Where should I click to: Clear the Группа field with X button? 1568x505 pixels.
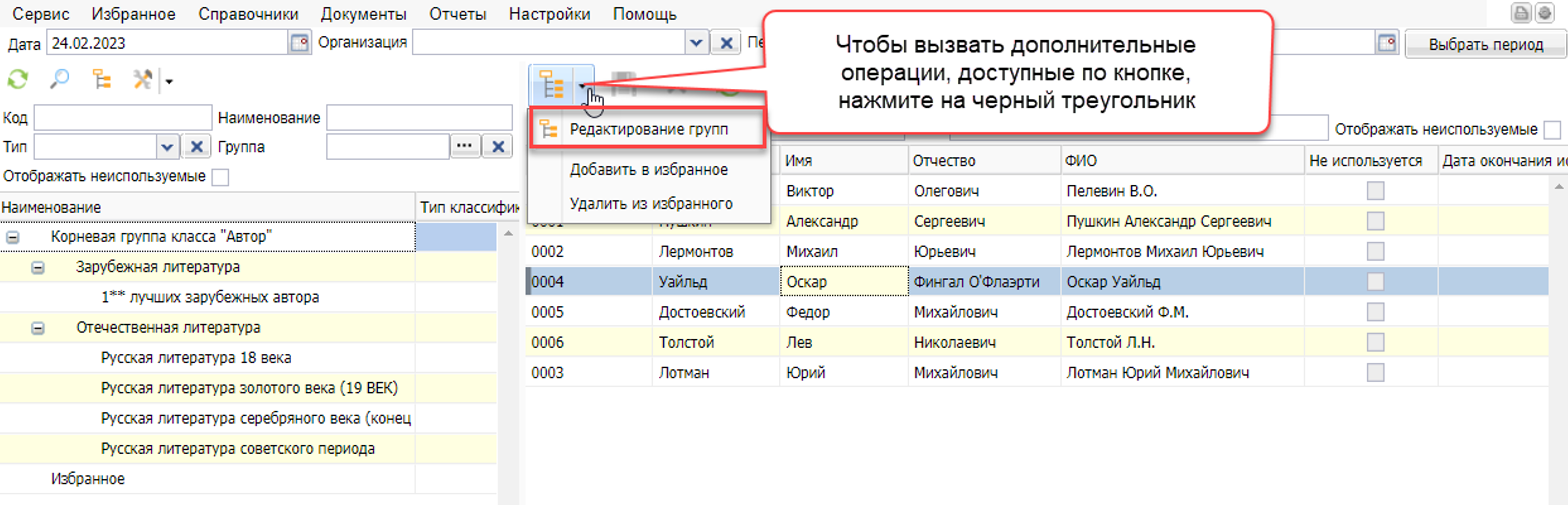pos(497,147)
